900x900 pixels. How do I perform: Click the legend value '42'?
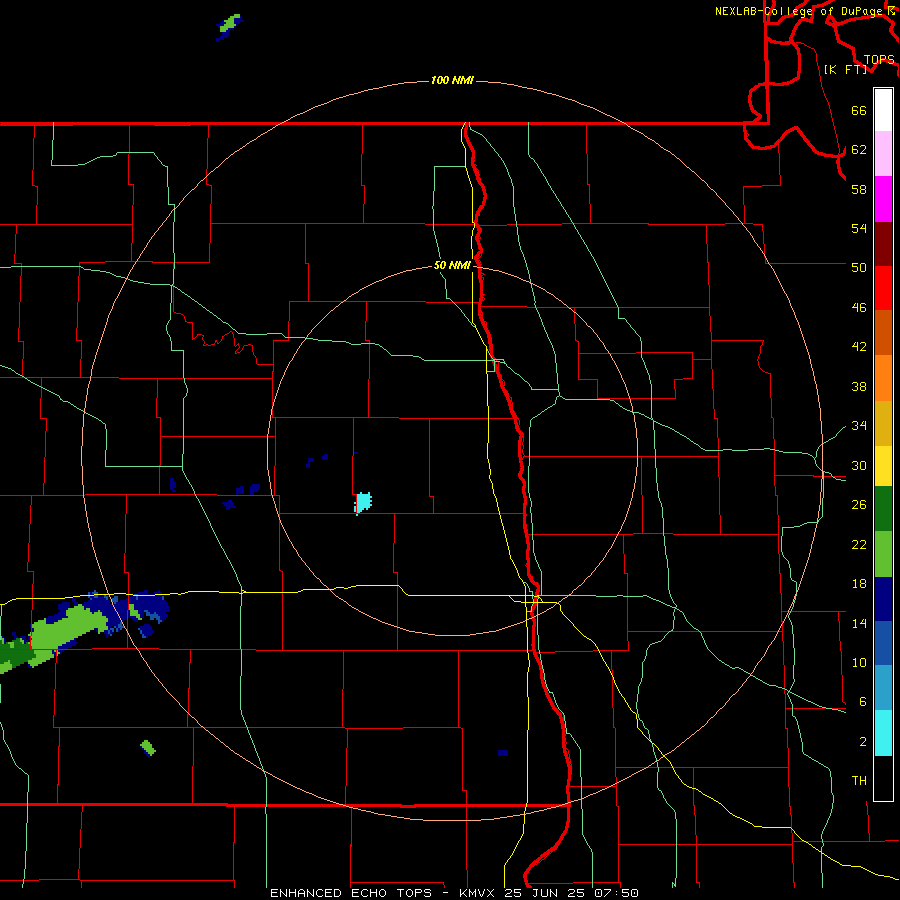tap(859, 347)
